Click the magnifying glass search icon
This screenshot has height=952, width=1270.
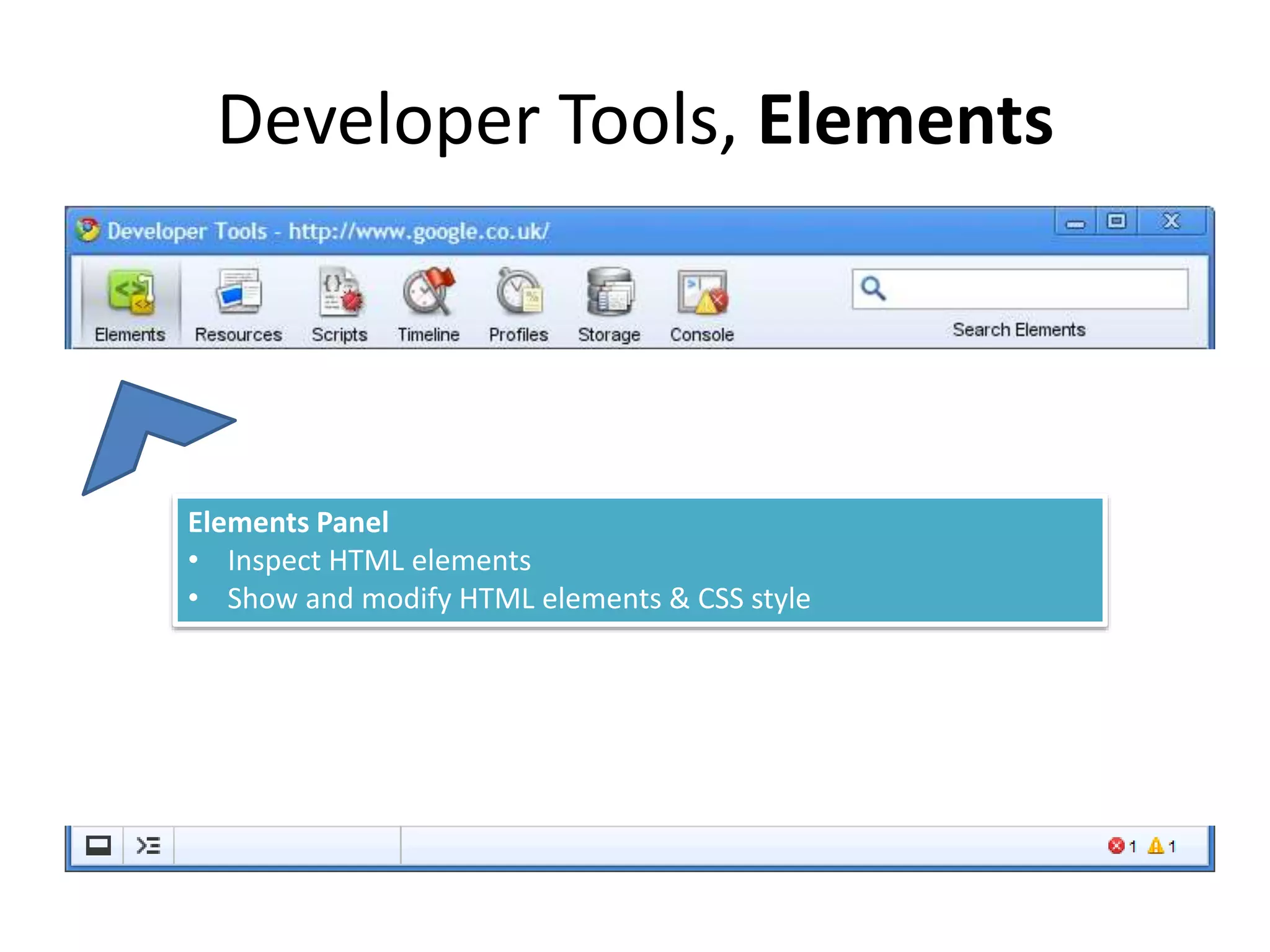tap(873, 288)
